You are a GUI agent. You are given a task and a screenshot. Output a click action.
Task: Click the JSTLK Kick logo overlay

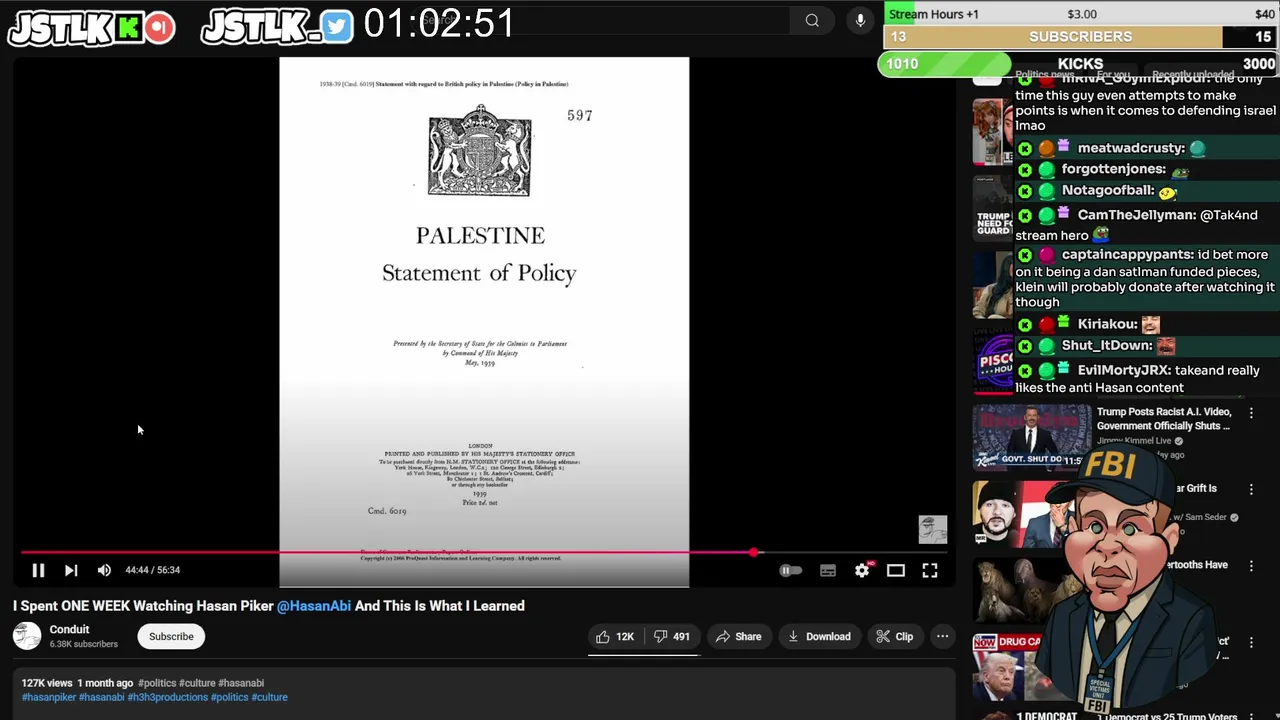(91, 27)
